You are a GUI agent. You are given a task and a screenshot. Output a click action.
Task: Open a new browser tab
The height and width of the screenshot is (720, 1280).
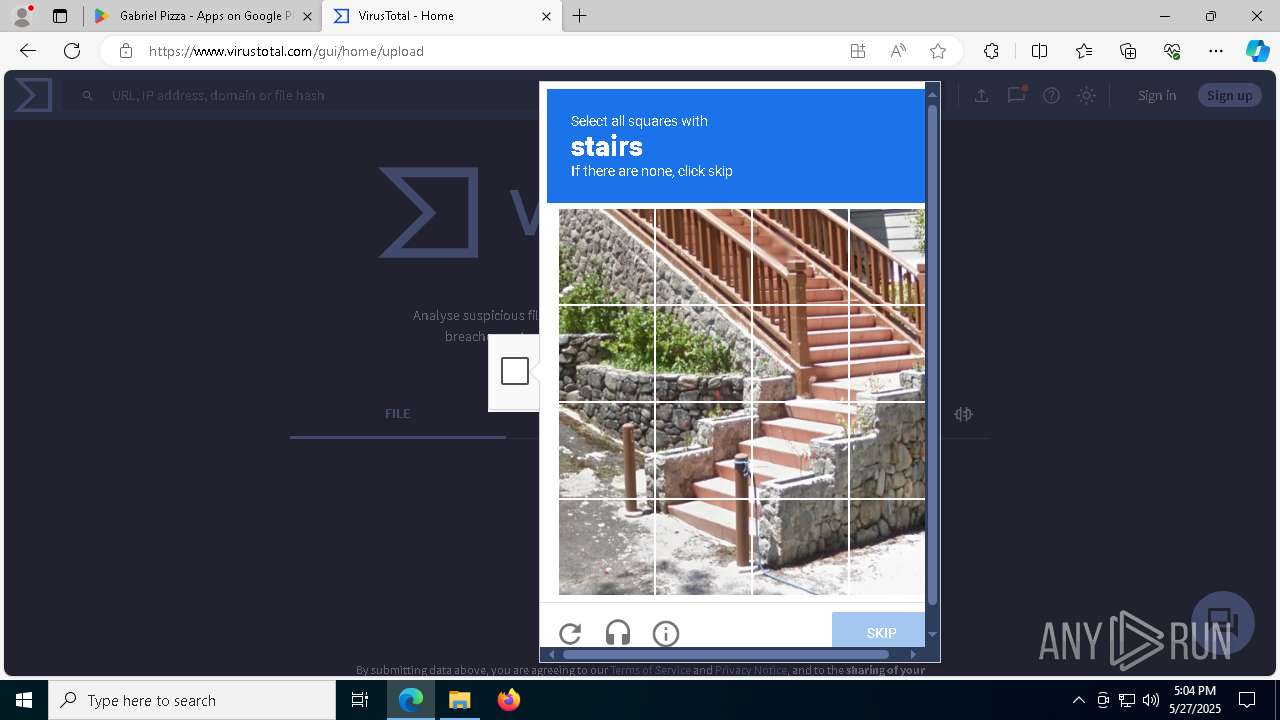click(x=579, y=16)
